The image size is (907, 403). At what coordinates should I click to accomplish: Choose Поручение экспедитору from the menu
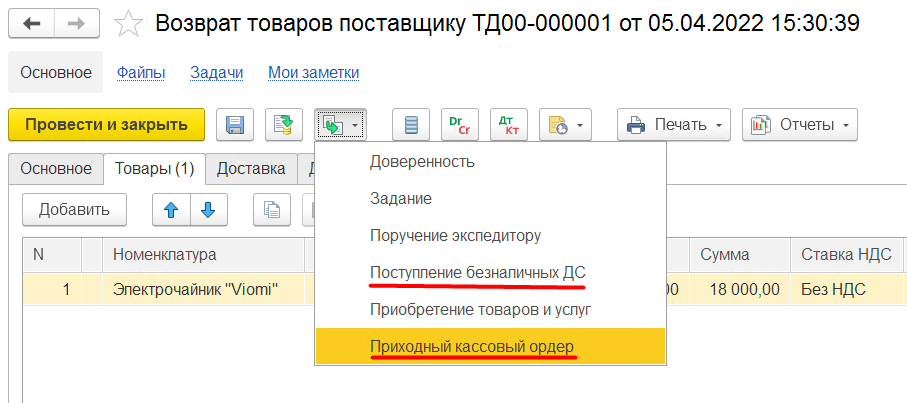tap(491, 236)
